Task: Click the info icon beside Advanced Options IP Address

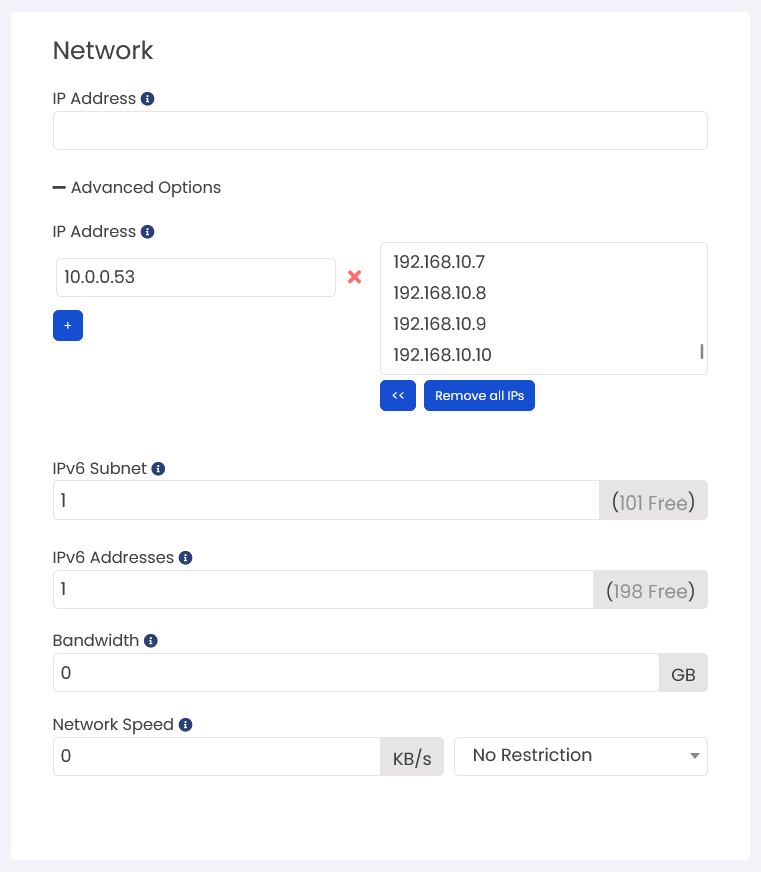Action: [x=147, y=231]
